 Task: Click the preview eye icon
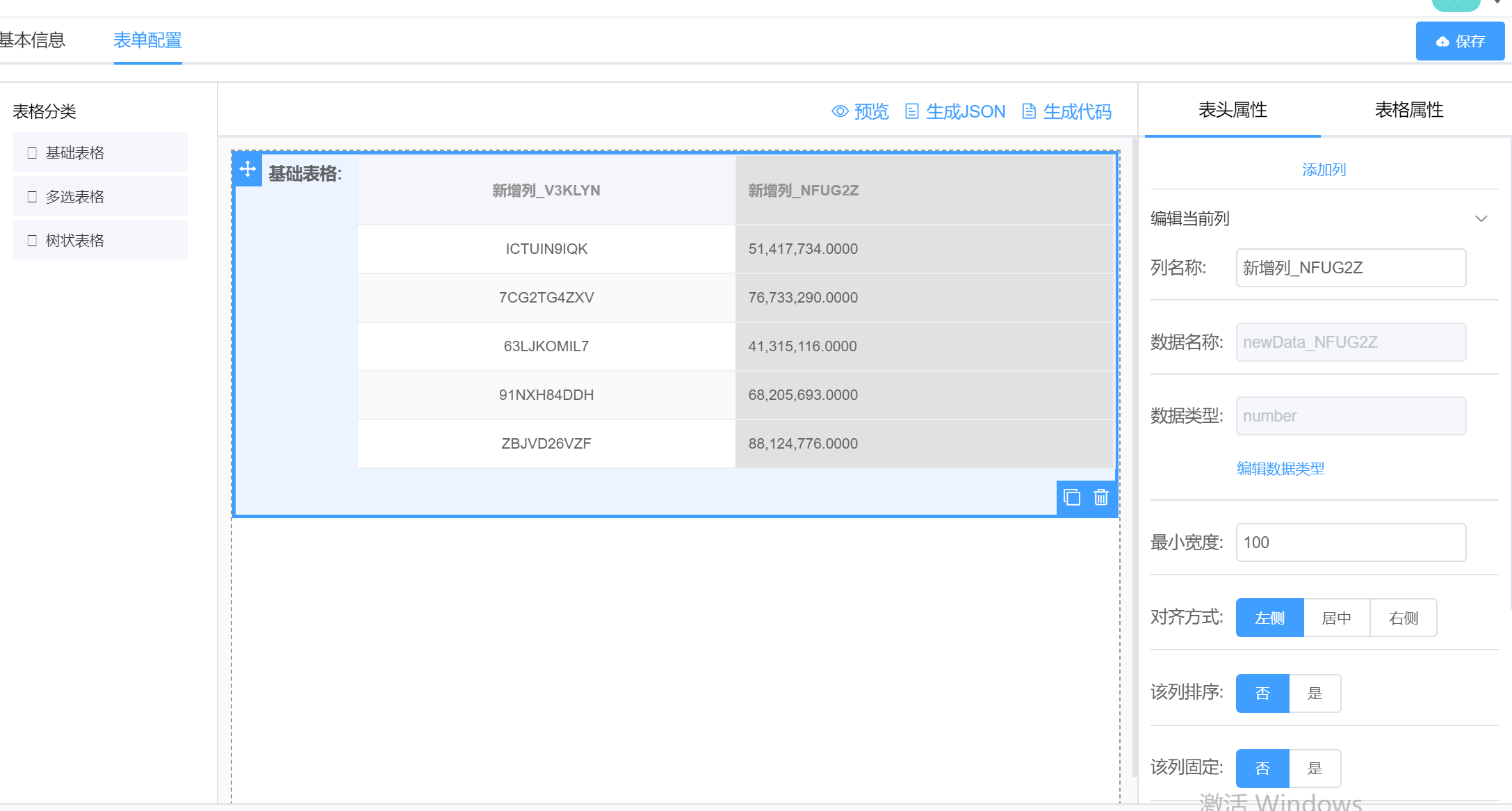pos(840,111)
